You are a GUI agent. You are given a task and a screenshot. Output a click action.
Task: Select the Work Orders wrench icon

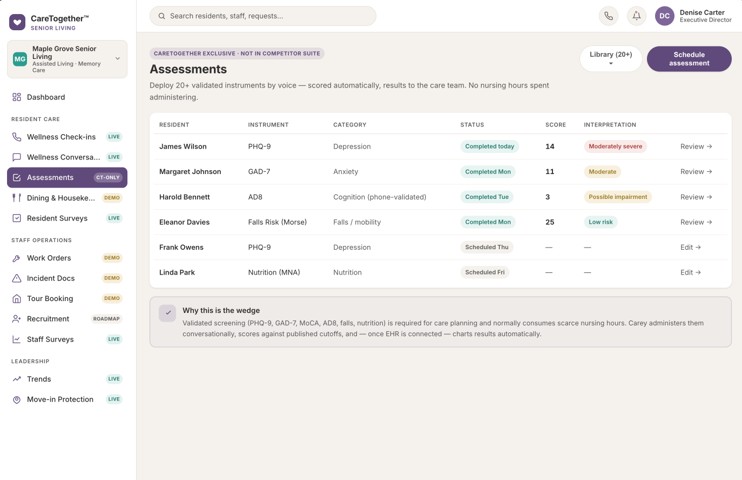pos(17,258)
